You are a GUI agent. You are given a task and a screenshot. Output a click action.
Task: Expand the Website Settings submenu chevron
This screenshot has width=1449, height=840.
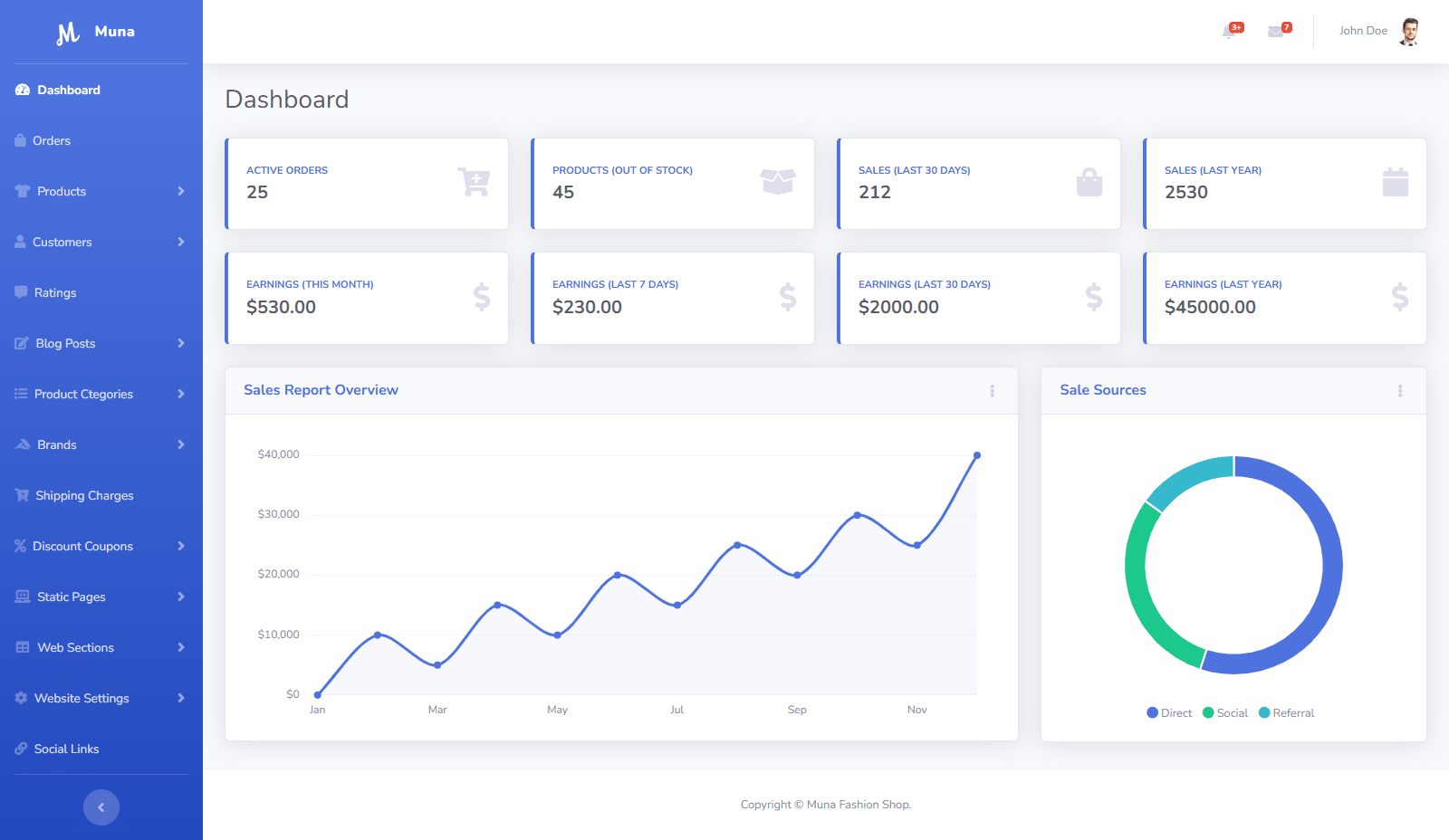181,698
